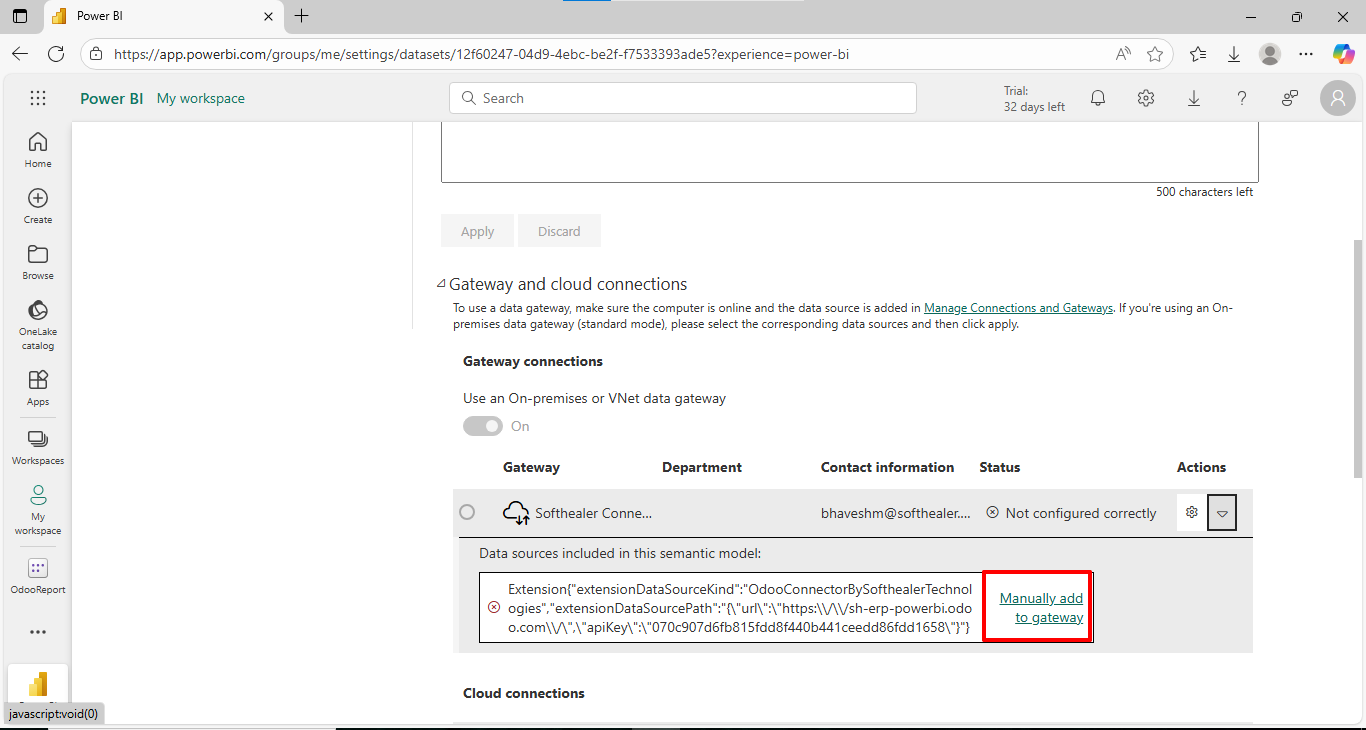Open Power BI settings gear in header

(1146, 98)
